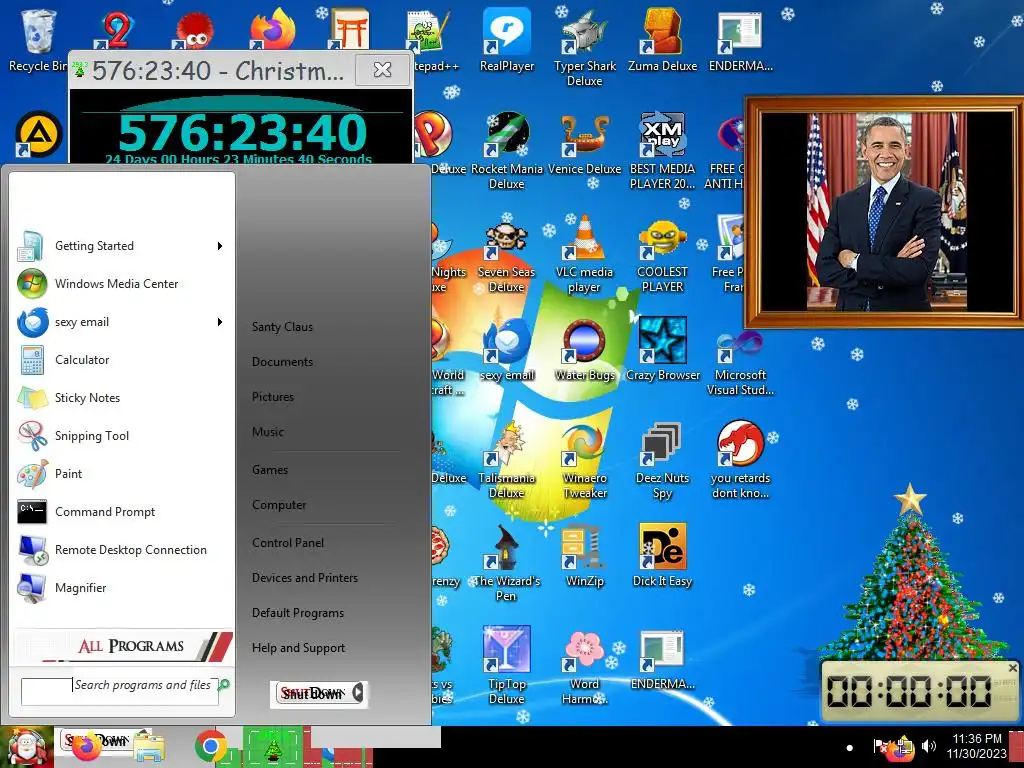1024x768 pixels.
Task: Open sexy email desktop shortcut
Action: (x=507, y=350)
